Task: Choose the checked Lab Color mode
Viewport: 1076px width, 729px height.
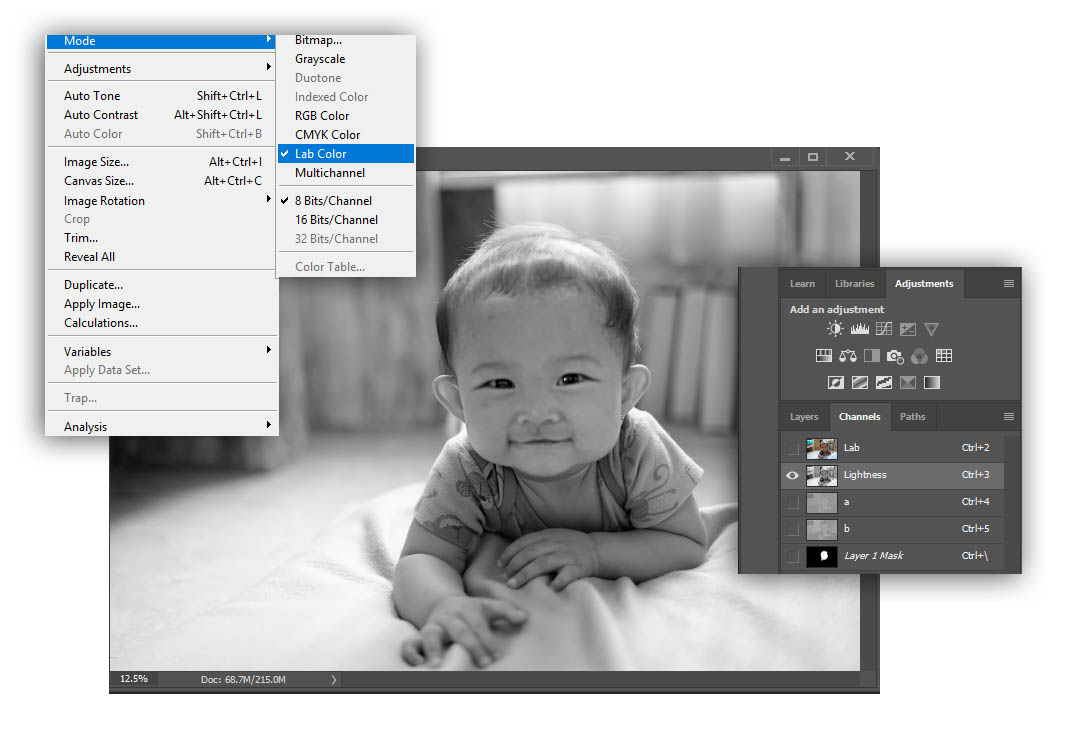Action: click(x=346, y=154)
